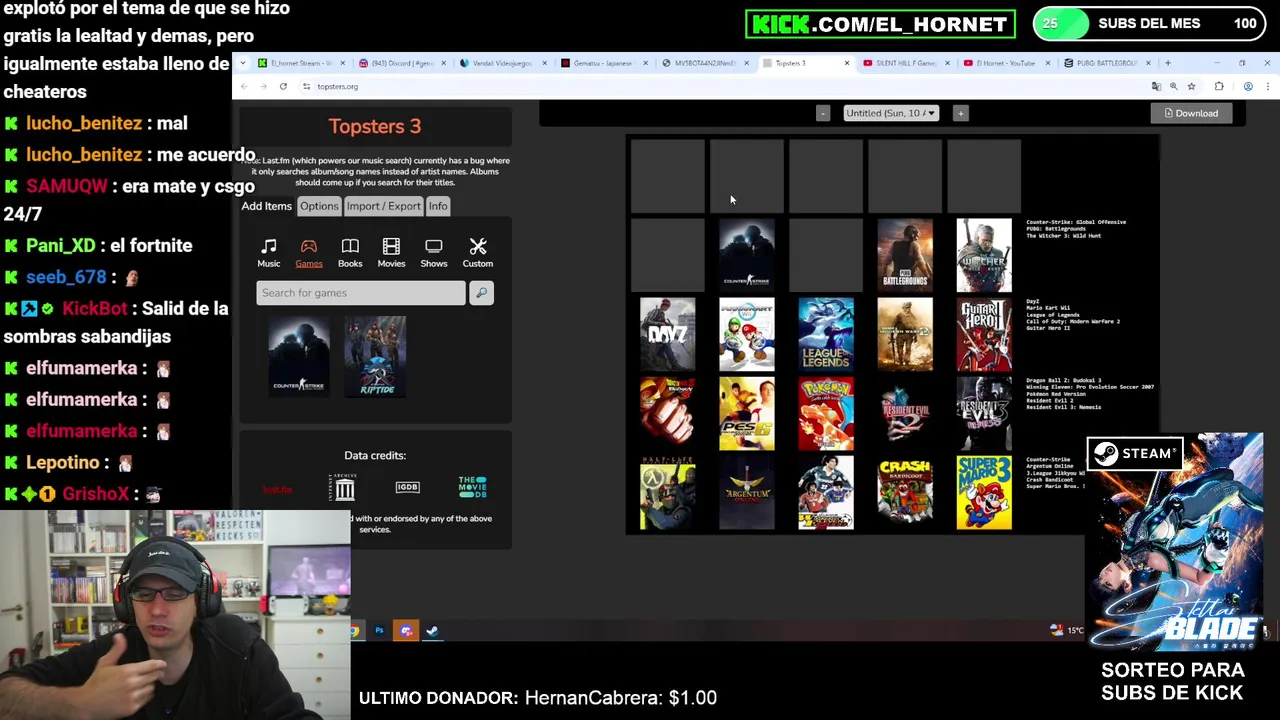Click the DayZ cover in chart

point(667,334)
